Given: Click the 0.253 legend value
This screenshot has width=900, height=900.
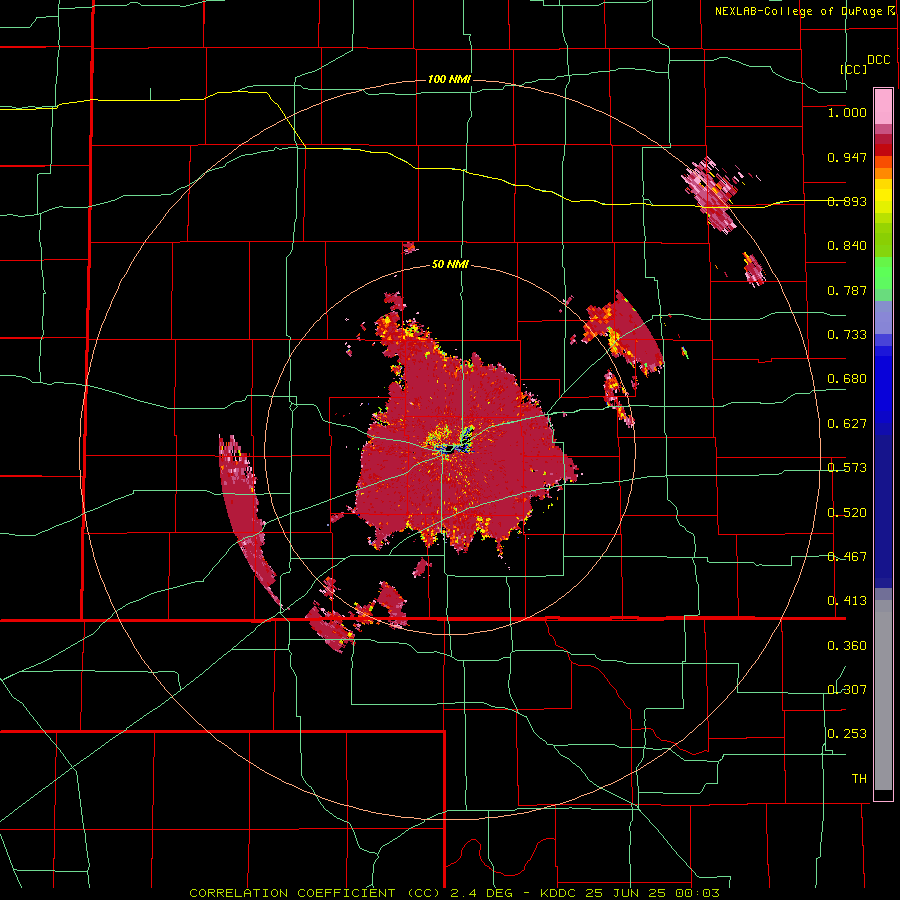Looking at the screenshot, I should 847,734.
